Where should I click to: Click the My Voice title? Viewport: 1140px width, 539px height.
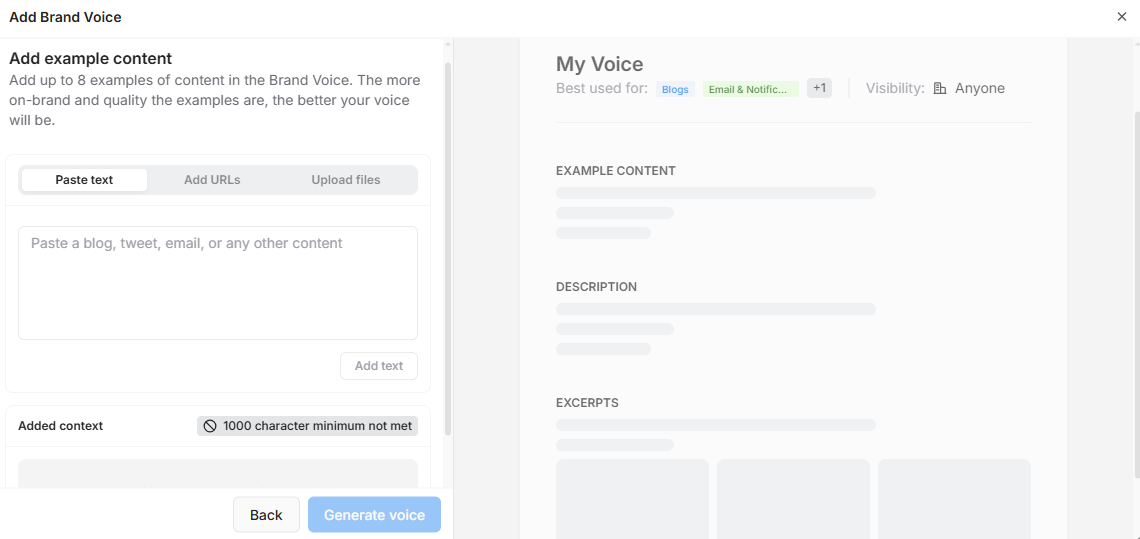click(599, 64)
